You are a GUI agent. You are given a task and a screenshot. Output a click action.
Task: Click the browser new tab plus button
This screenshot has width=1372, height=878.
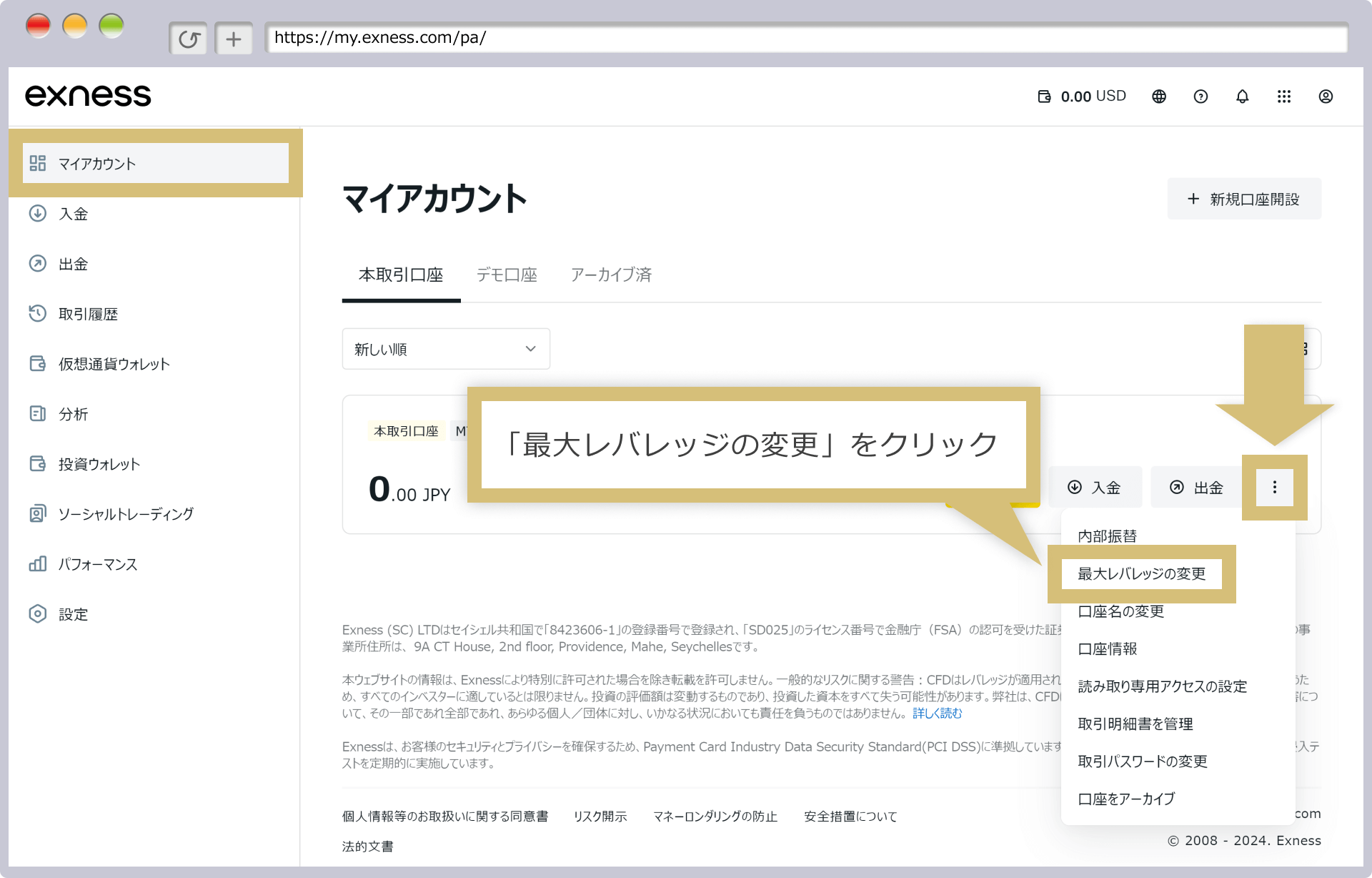[x=234, y=39]
